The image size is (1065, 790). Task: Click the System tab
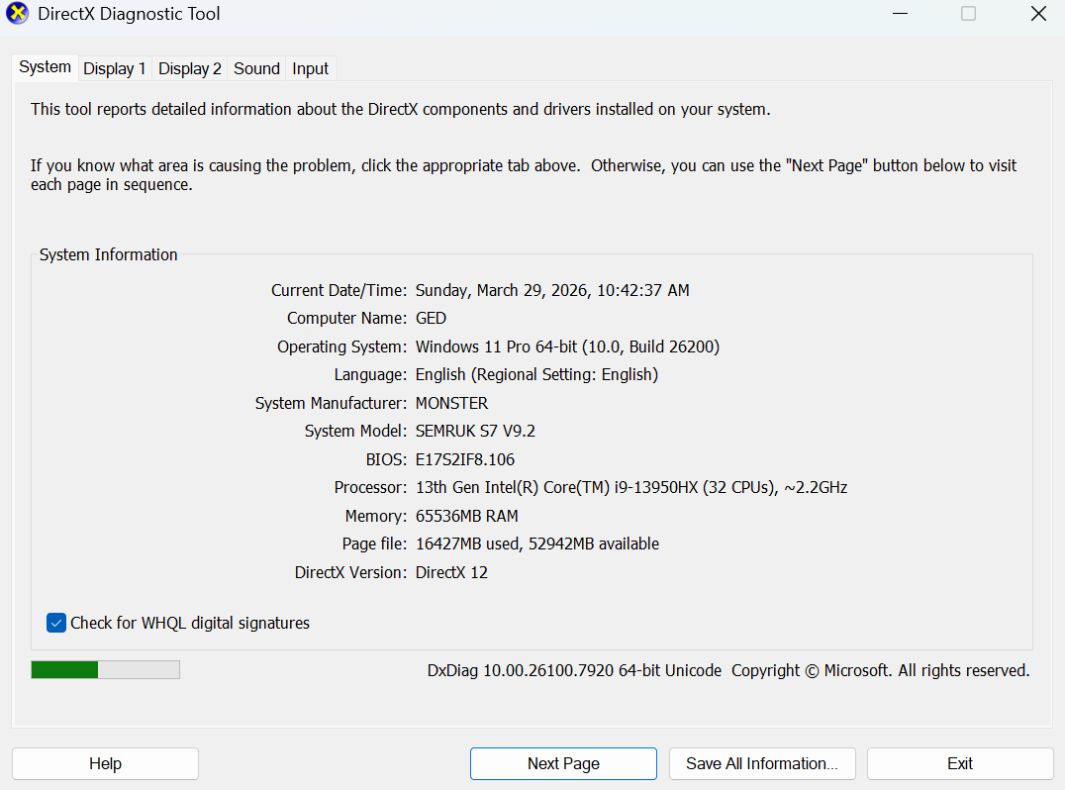tap(45, 67)
